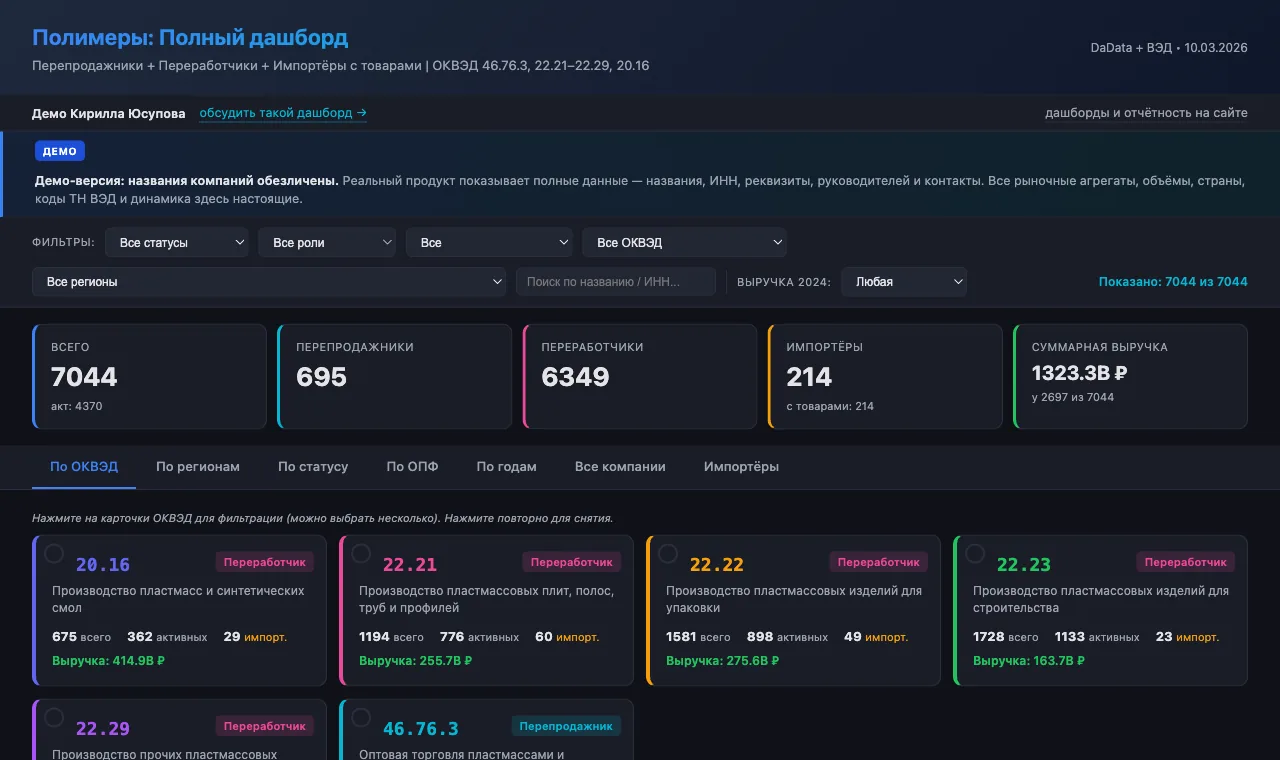Click the blue 'ДЕМО' badge

tap(60, 151)
